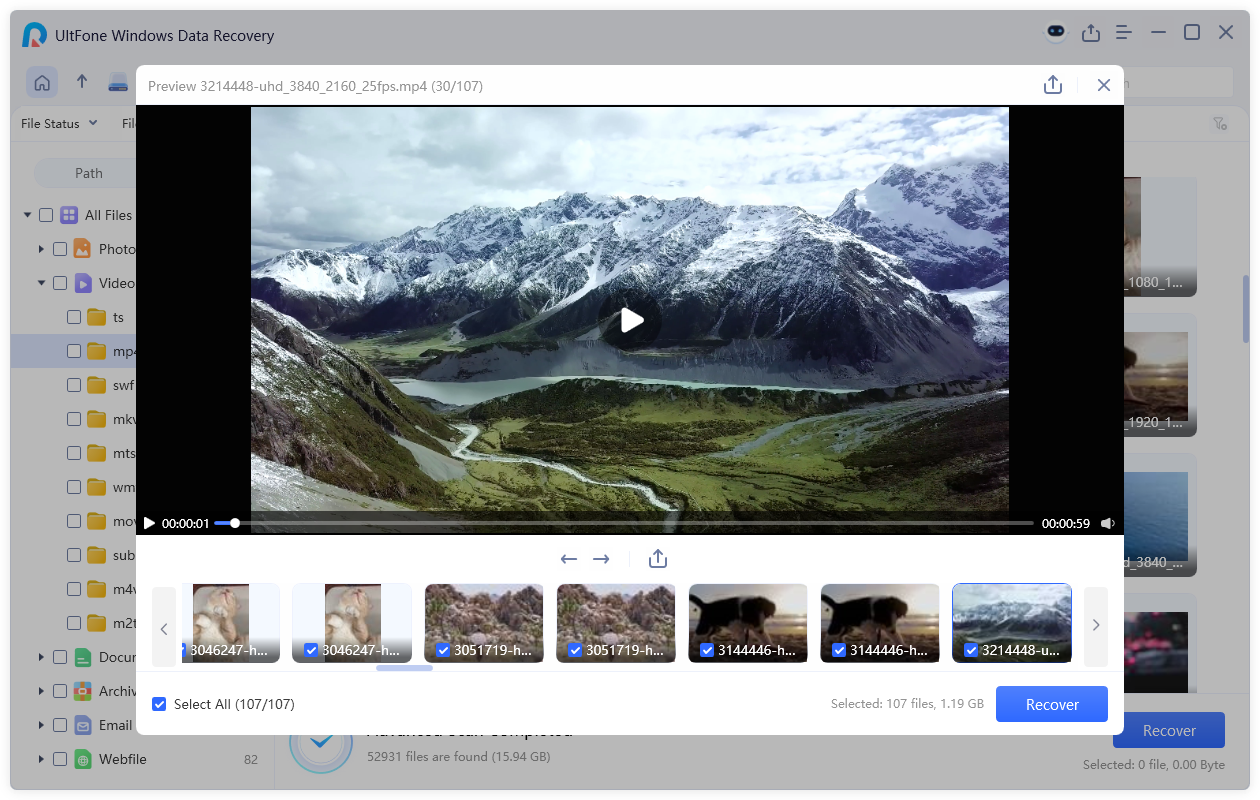The image size is (1260, 800).
Task: Click the share icon in the preview header
Action: click(x=1053, y=85)
